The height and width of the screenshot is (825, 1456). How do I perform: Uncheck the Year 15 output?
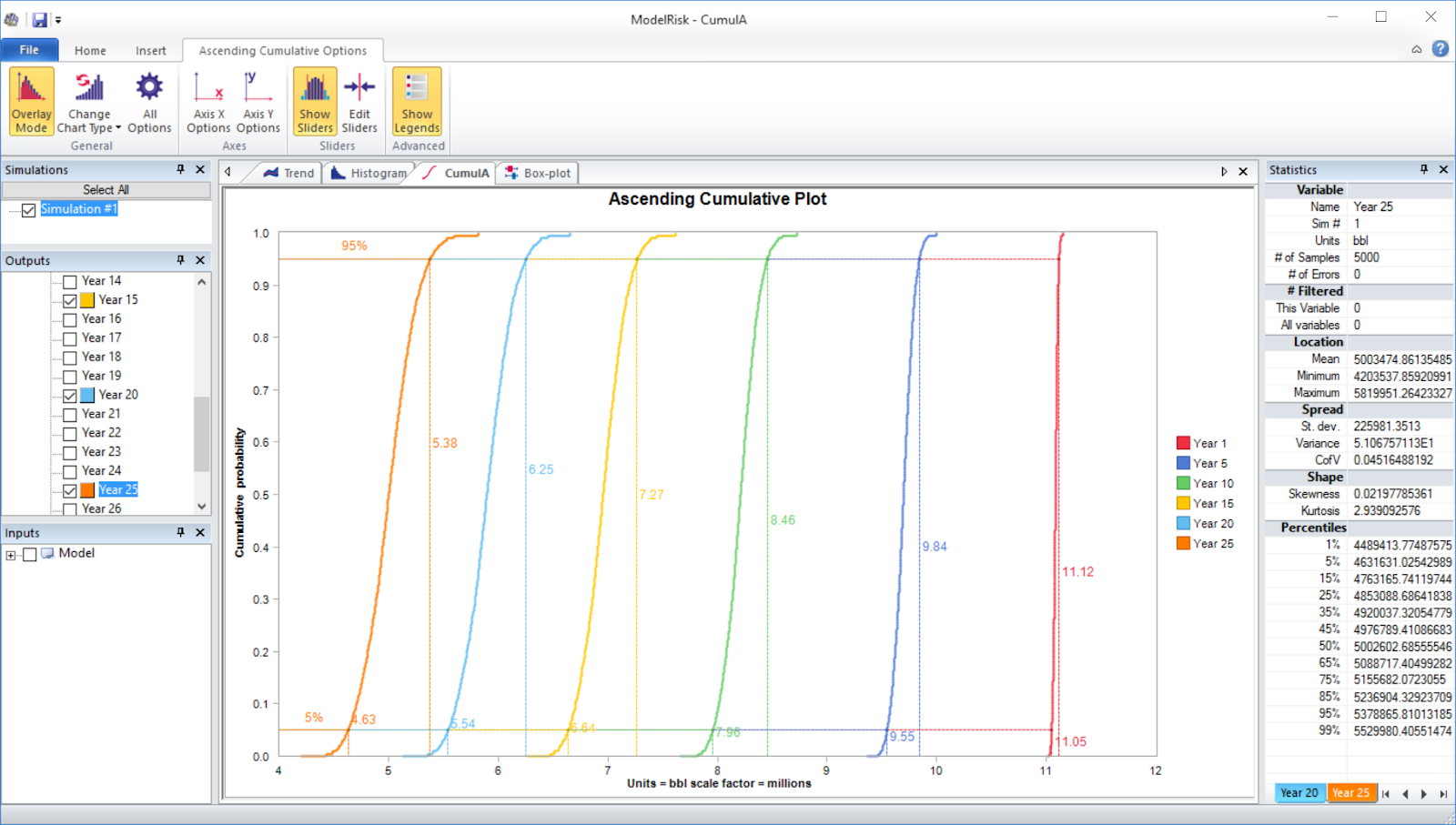tap(70, 299)
